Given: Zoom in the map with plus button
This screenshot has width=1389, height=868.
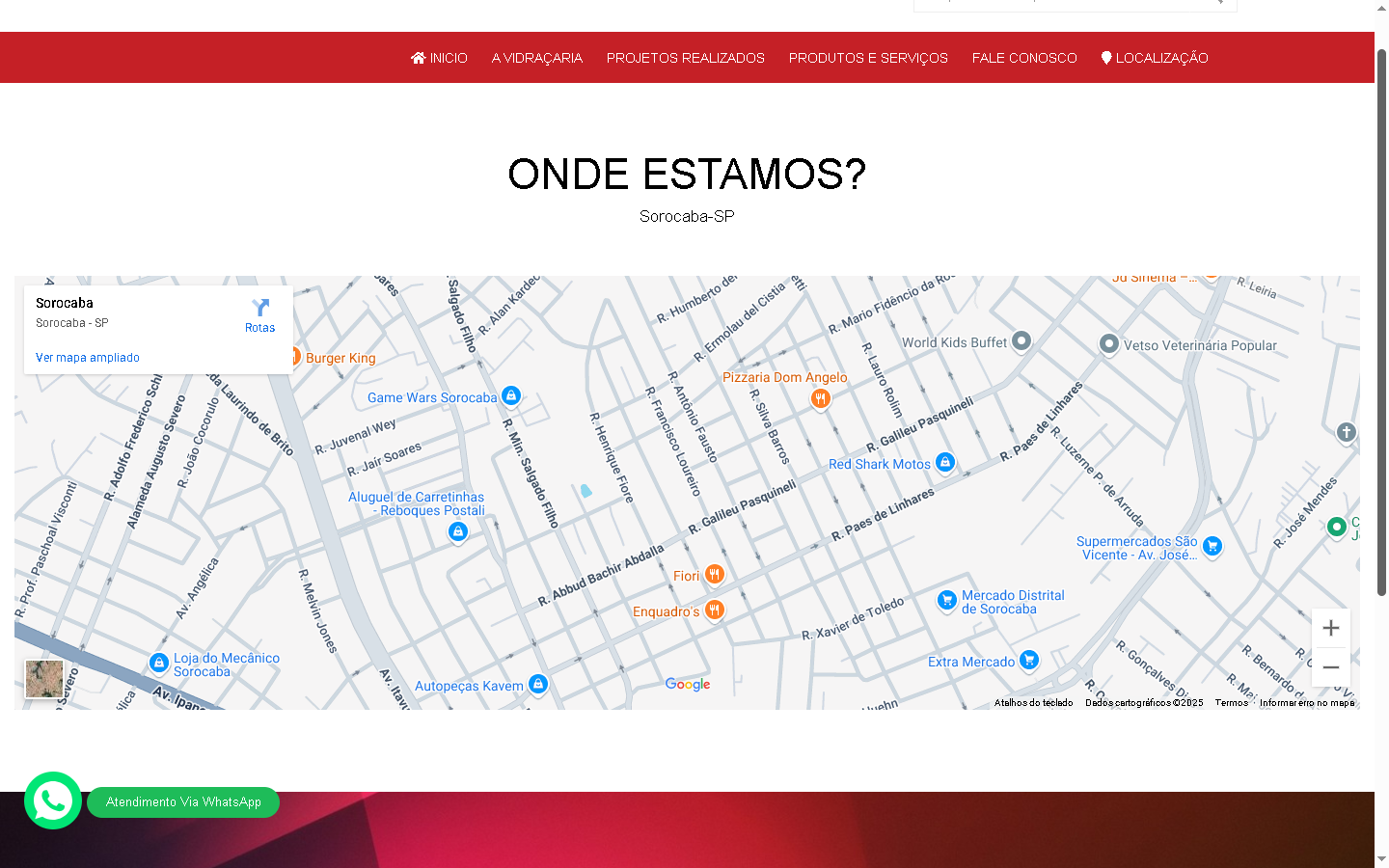Looking at the screenshot, I should point(1331,629).
